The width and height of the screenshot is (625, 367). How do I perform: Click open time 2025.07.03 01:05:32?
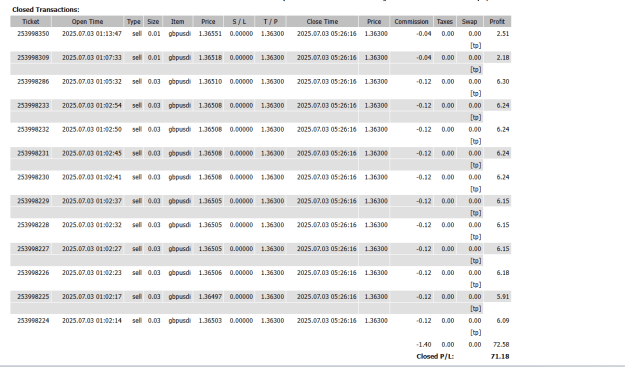pyautogui.click(x=92, y=82)
